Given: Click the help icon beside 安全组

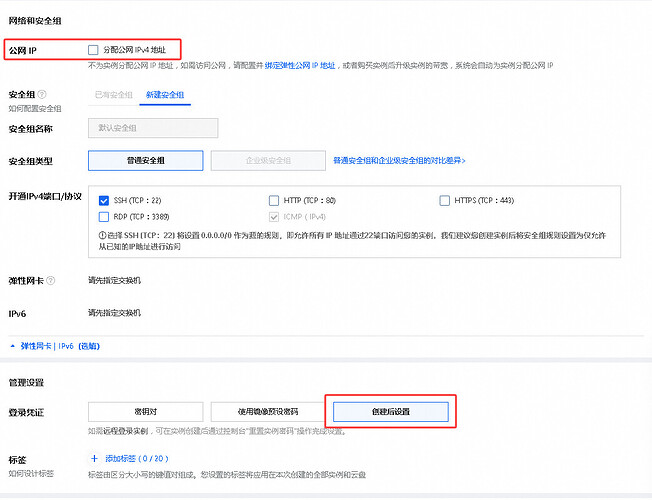Looking at the screenshot, I should tap(42, 94).
